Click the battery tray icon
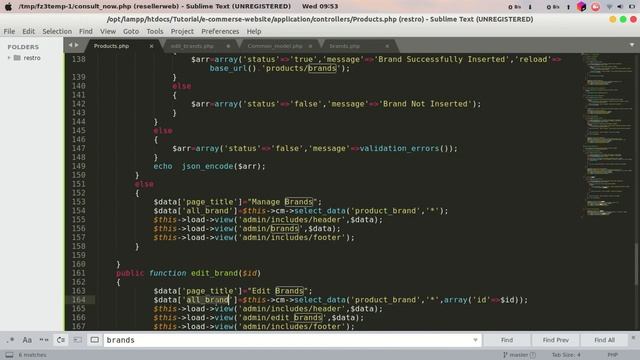This screenshot has width=640, height=360. [631, 7]
